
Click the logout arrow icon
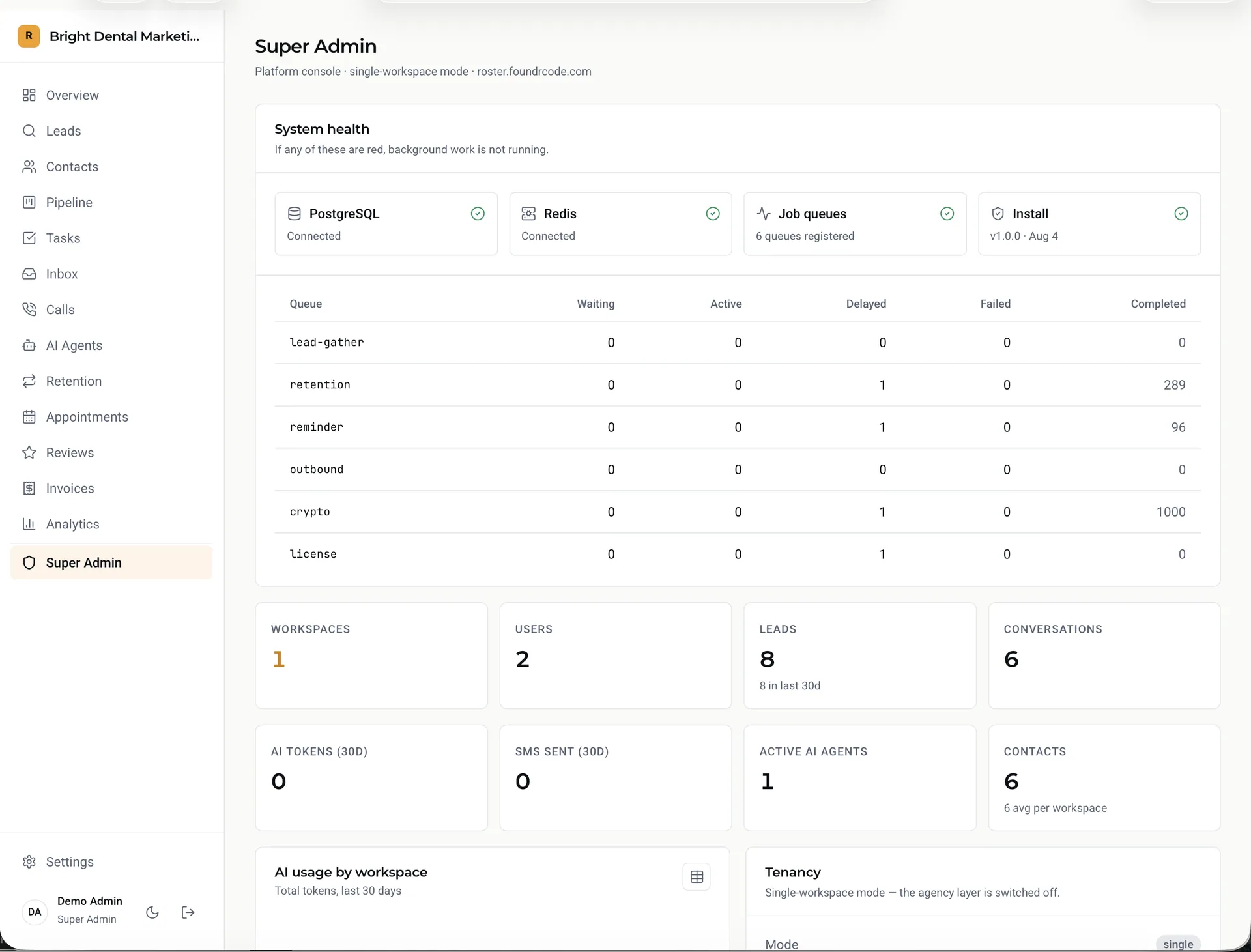[188, 912]
